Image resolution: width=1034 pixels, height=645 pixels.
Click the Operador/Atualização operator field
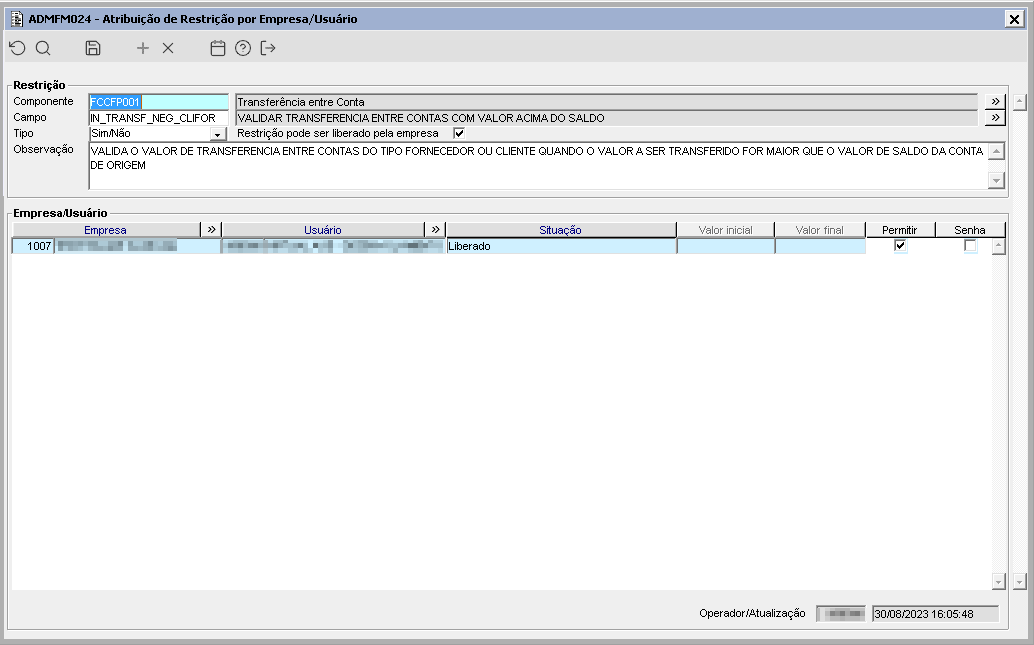pyautogui.click(x=841, y=613)
